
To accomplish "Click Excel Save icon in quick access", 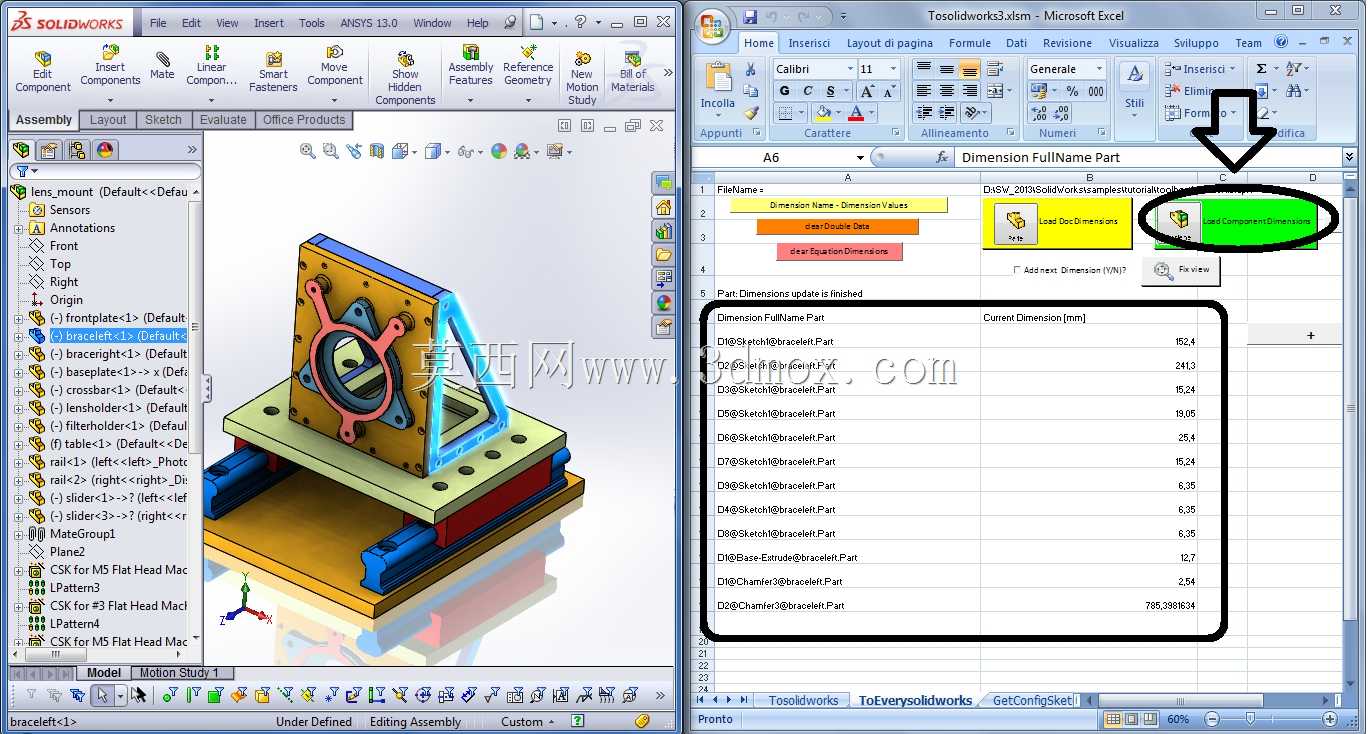I will coord(750,15).
